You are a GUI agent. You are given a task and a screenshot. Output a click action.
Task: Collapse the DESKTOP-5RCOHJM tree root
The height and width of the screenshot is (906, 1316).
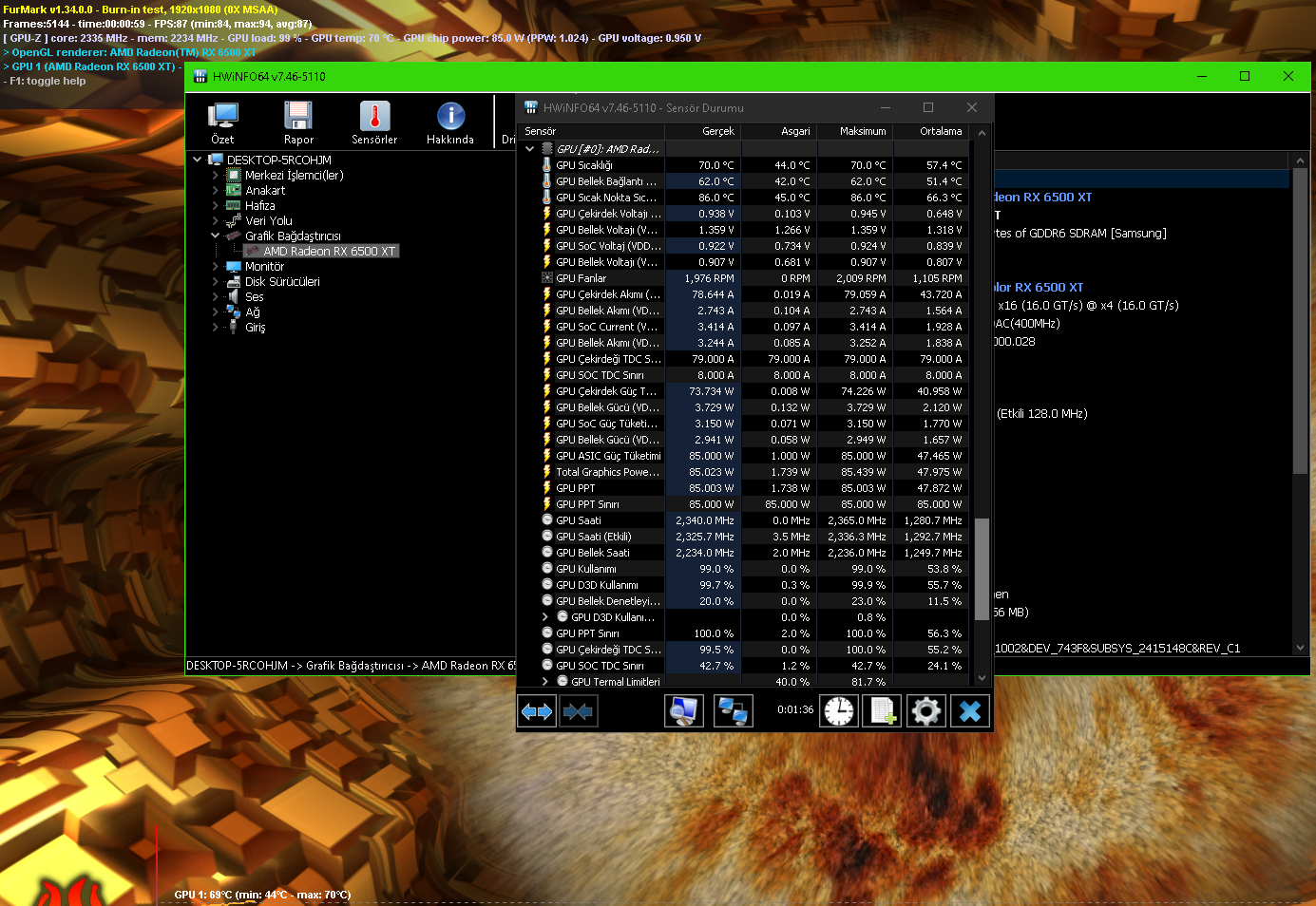[x=197, y=160]
